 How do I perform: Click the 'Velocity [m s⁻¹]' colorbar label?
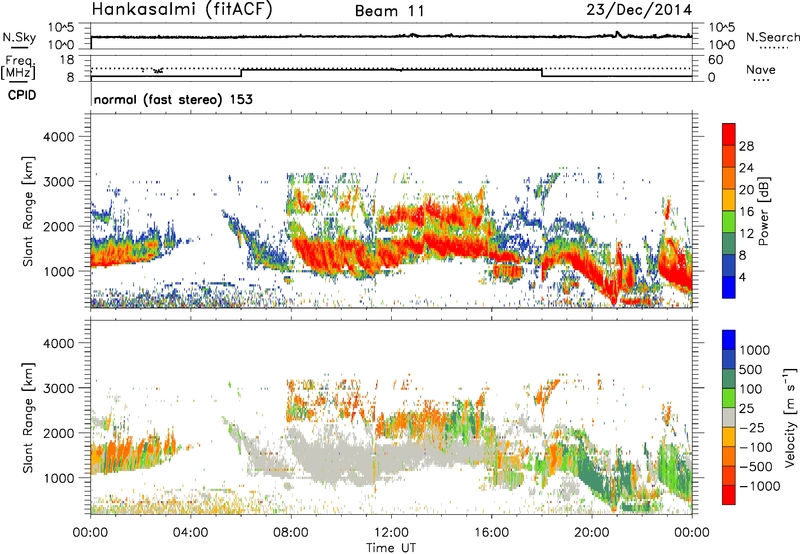pos(789,417)
